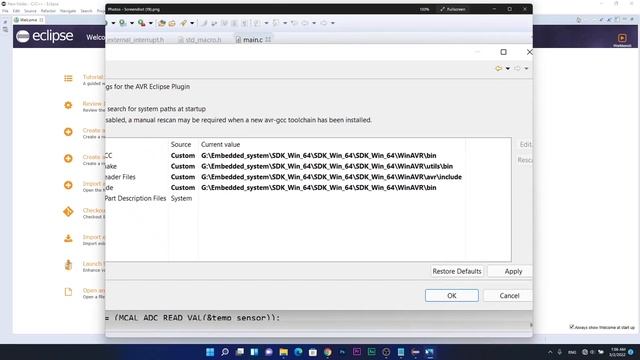Screen dimensions: 640x360
Task: Click the forward arrow in preferences dialog
Action: pos(517,69)
